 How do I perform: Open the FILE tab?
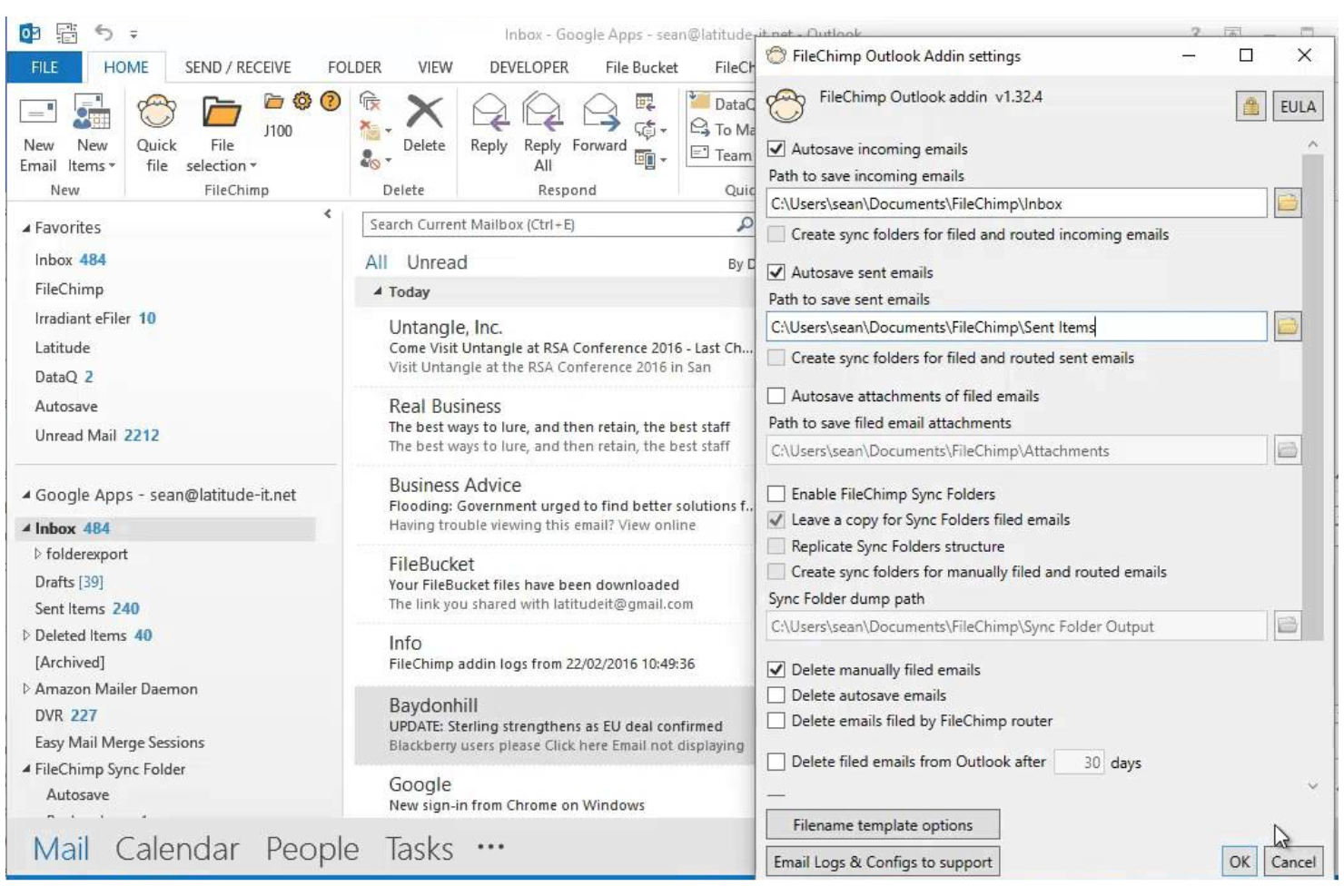(44, 67)
